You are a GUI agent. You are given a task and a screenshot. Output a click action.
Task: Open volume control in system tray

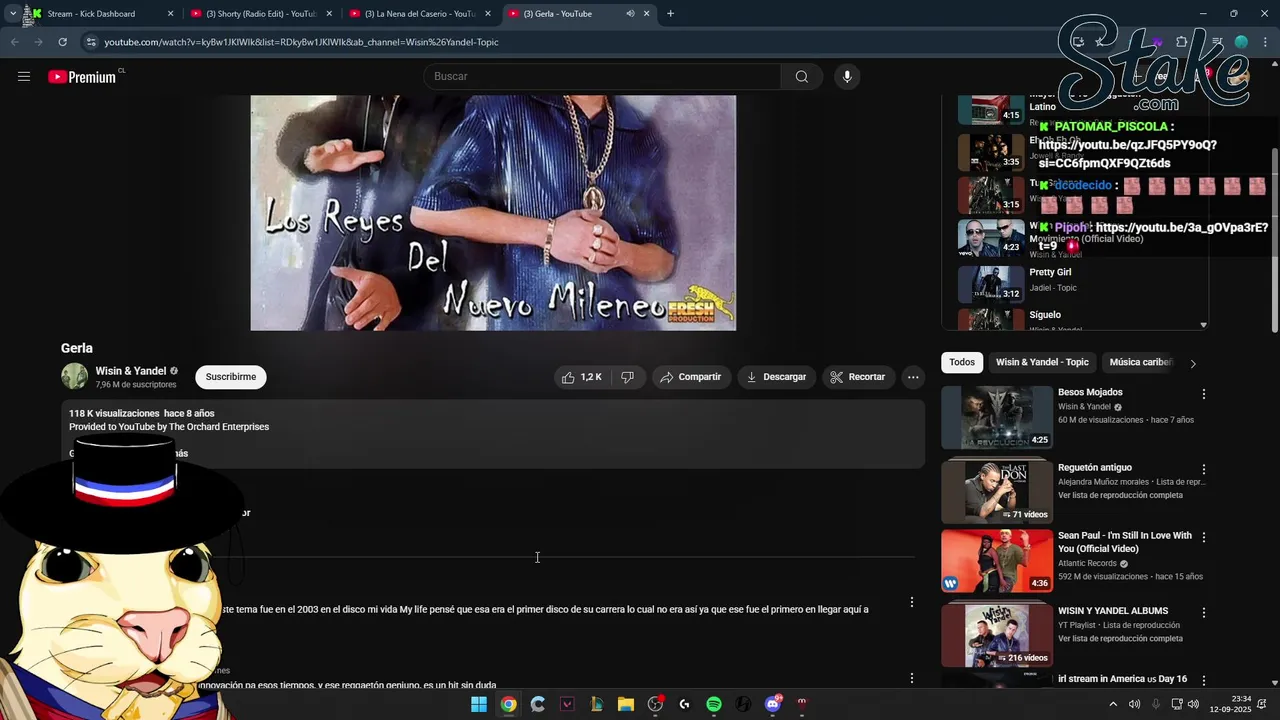pyautogui.click(x=1193, y=704)
